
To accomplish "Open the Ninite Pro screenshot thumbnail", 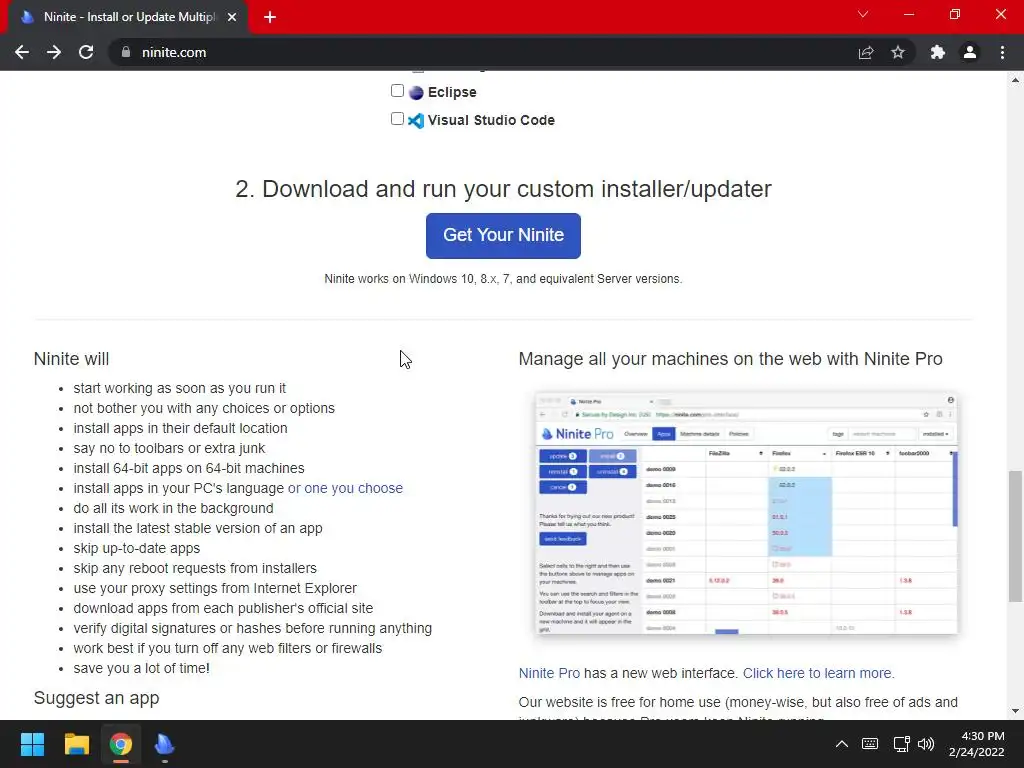I will point(746,513).
